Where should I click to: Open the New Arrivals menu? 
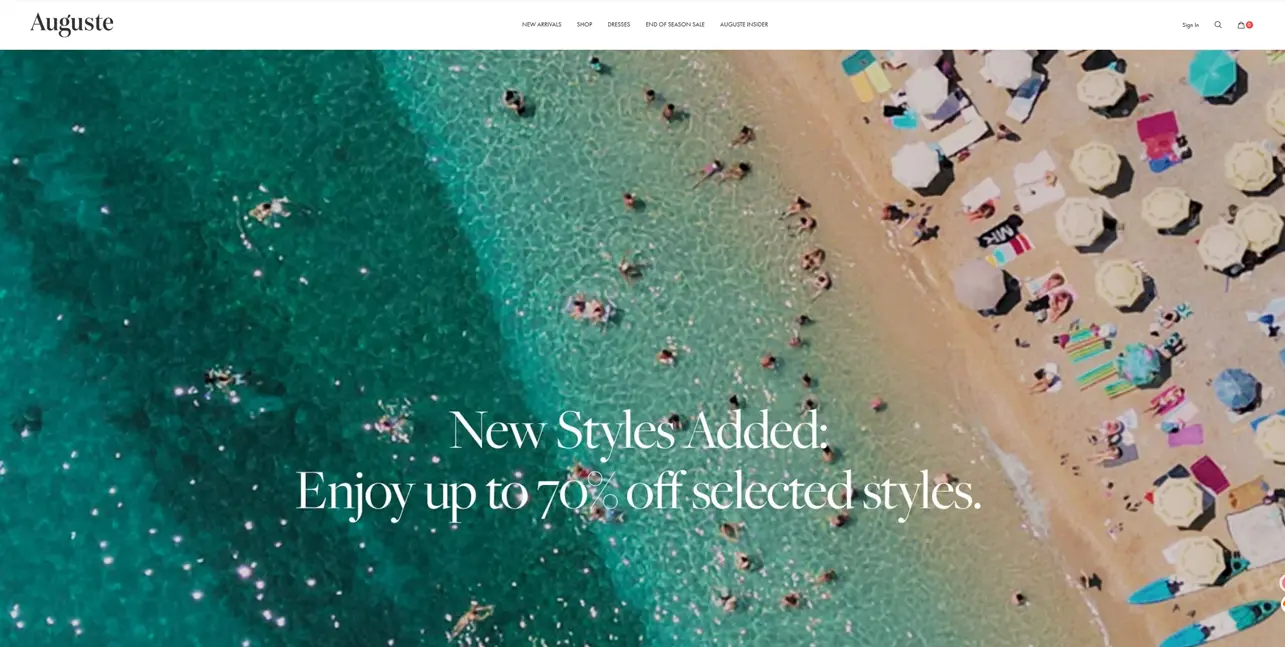click(x=541, y=25)
